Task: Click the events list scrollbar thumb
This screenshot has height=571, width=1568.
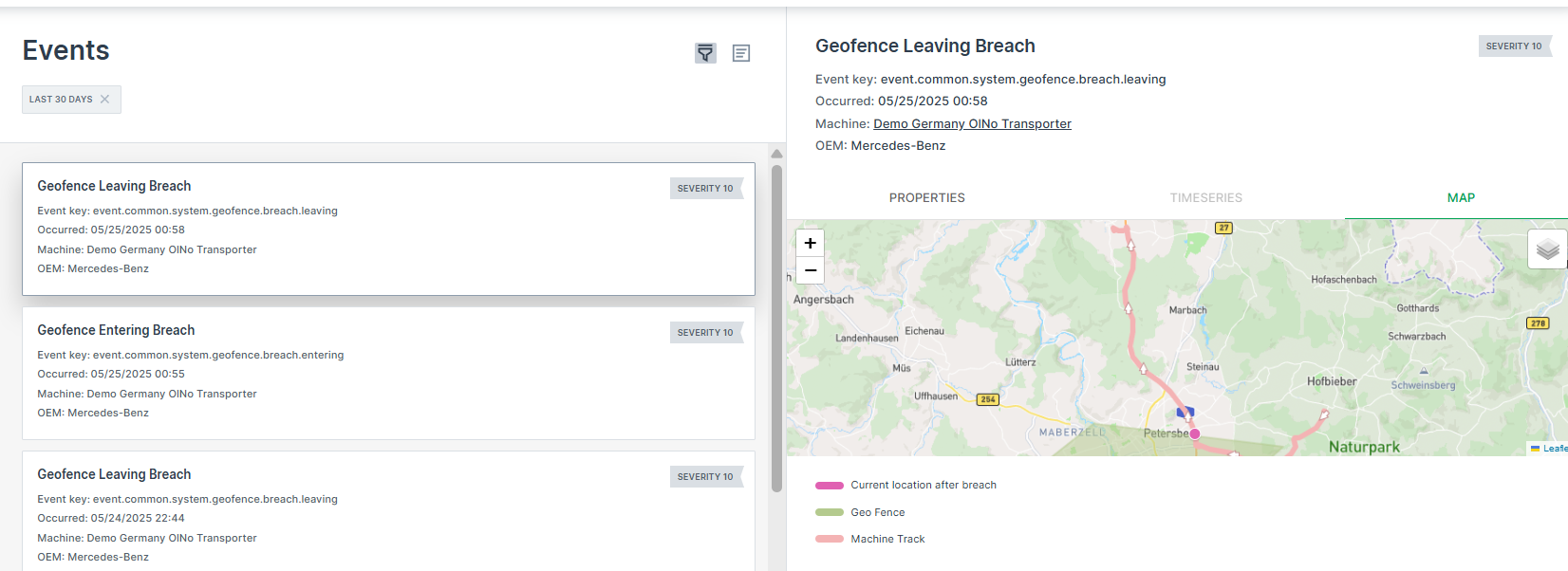Action: tap(776, 327)
